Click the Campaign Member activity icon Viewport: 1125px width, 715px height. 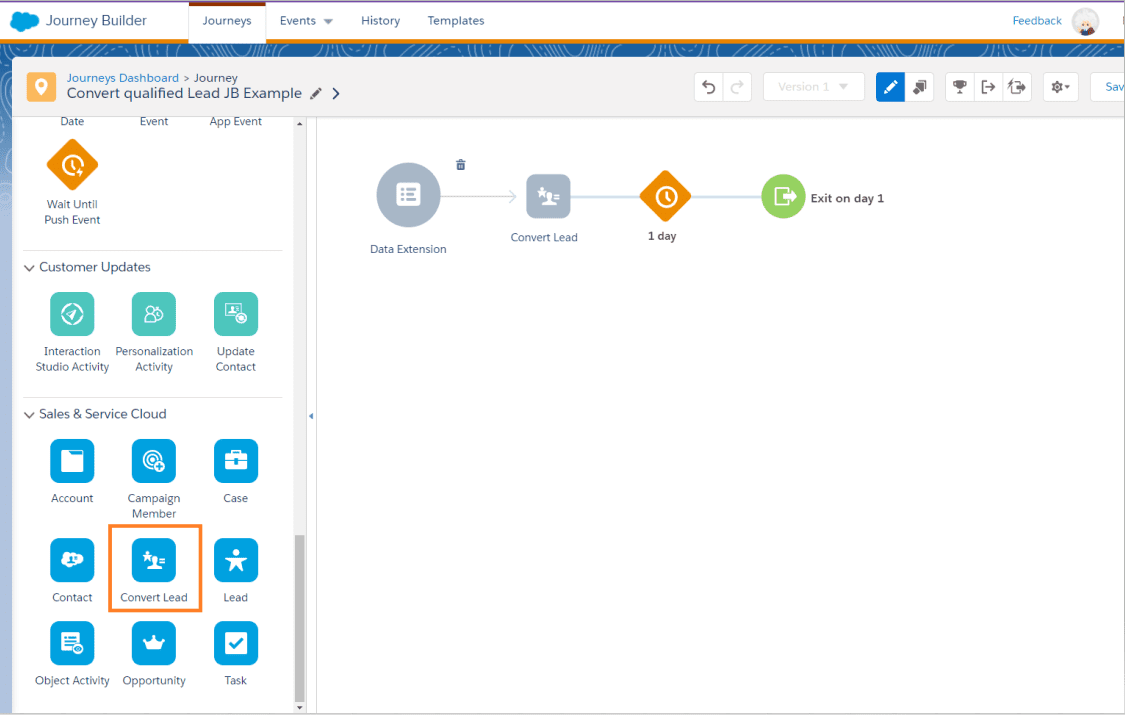pyautogui.click(x=154, y=461)
